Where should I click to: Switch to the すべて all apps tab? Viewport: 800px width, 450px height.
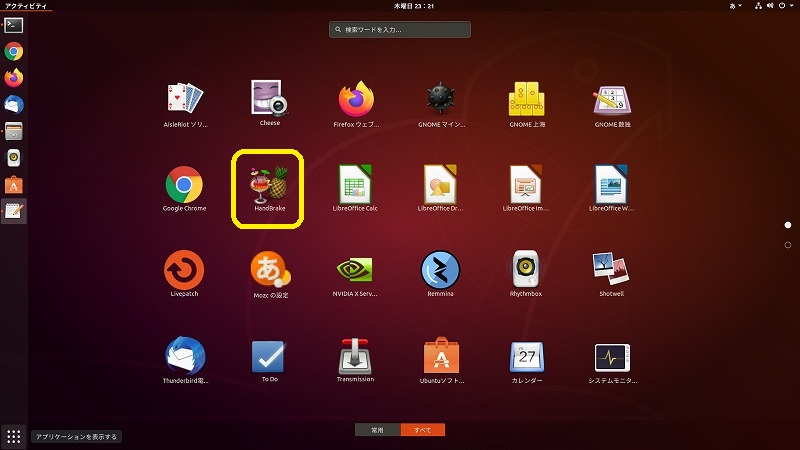(422, 430)
